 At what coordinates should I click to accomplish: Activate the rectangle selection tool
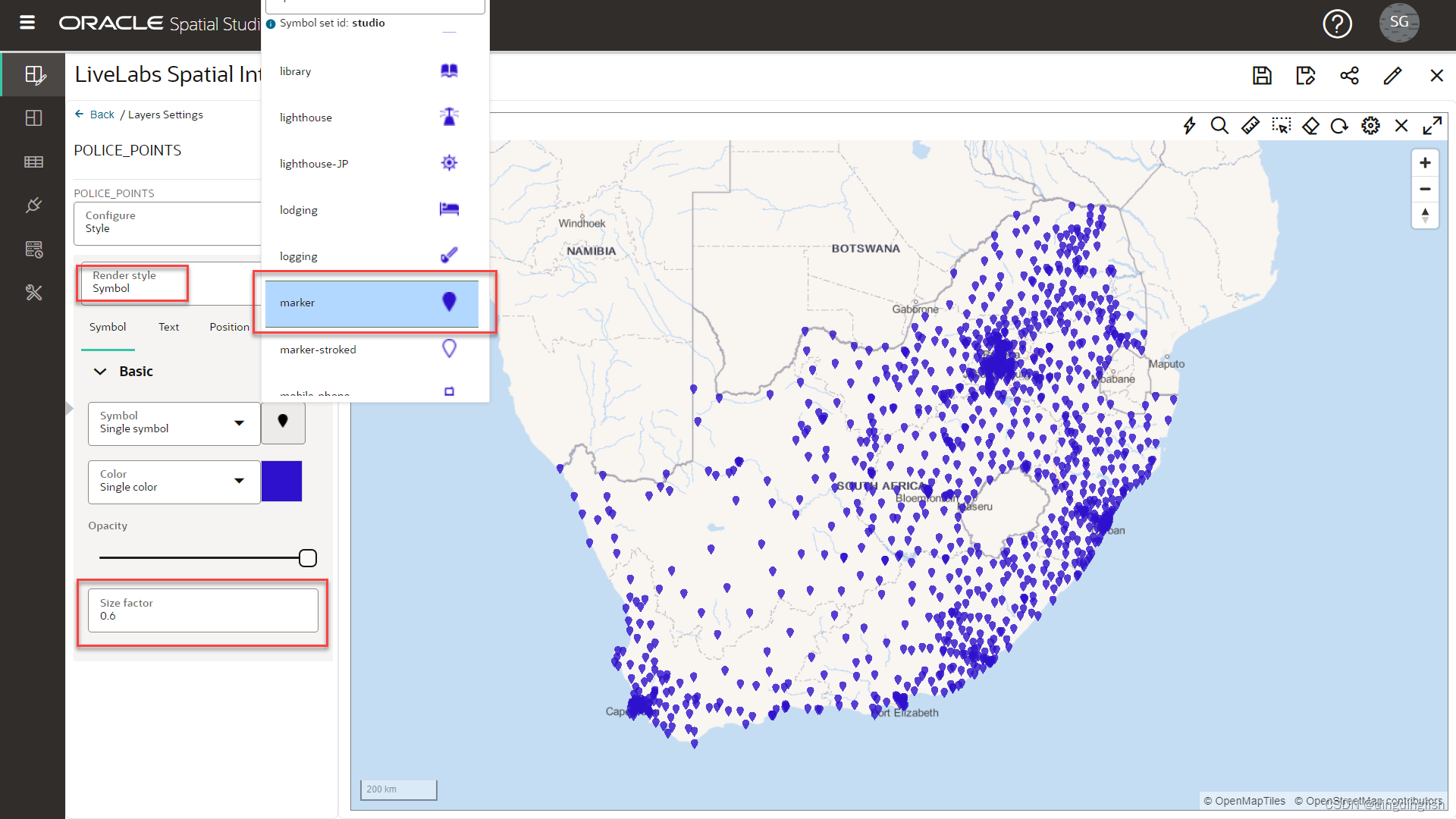(1282, 126)
